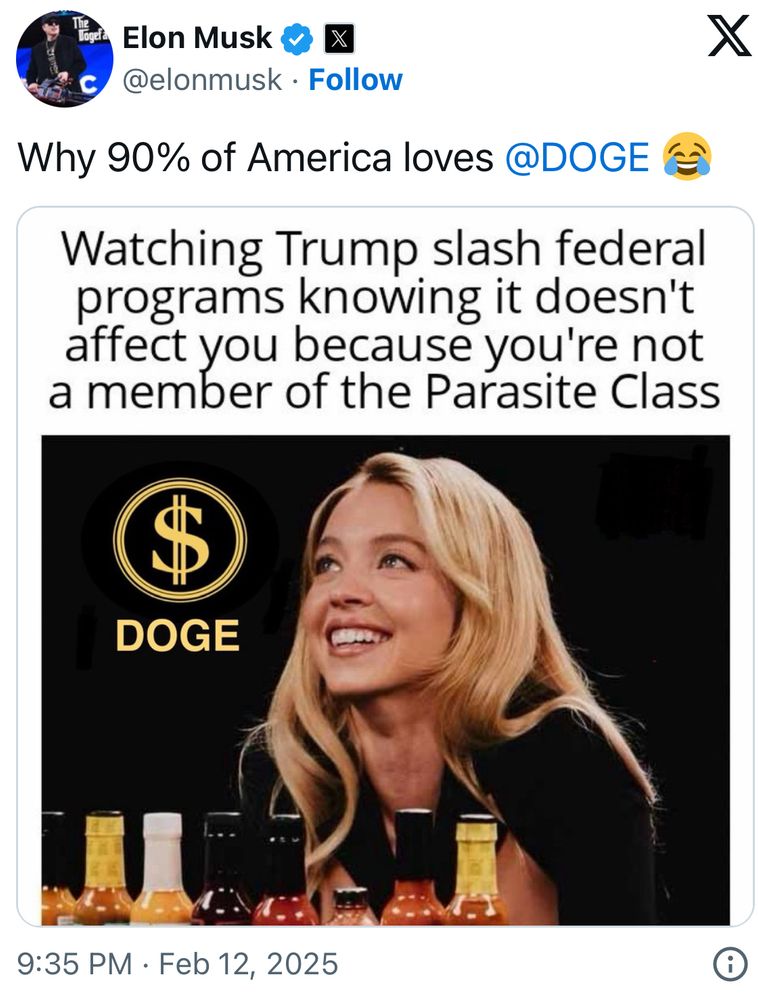Click the Feb 12, 2025 date
This screenshot has height=1000, width=758.
pyautogui.click(x=249, y=964)
